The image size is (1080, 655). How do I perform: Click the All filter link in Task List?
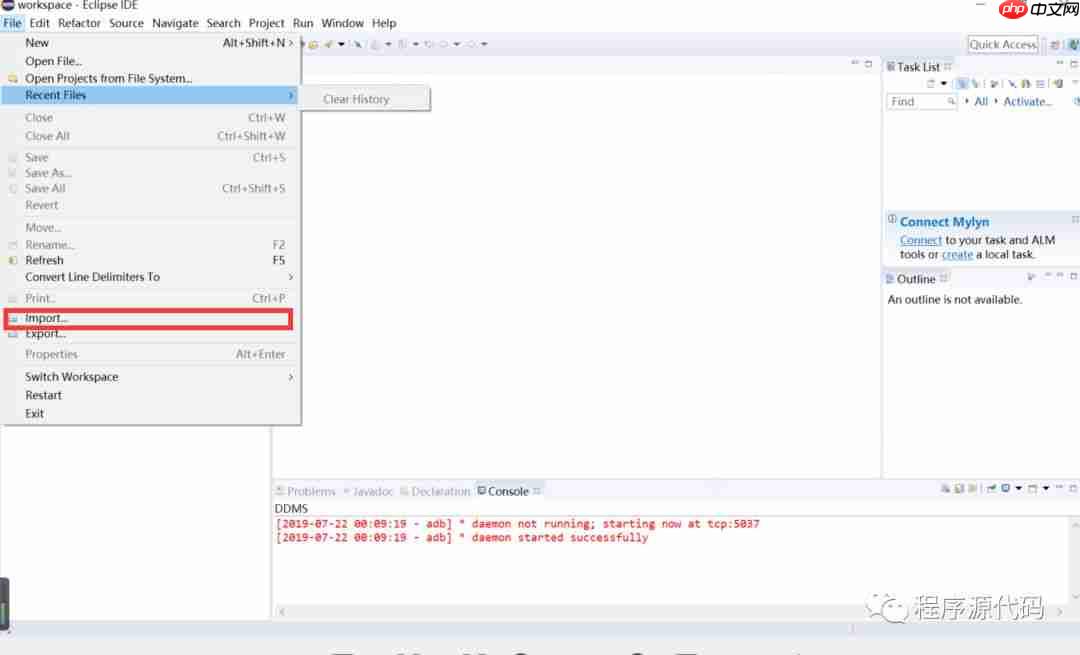981,102
